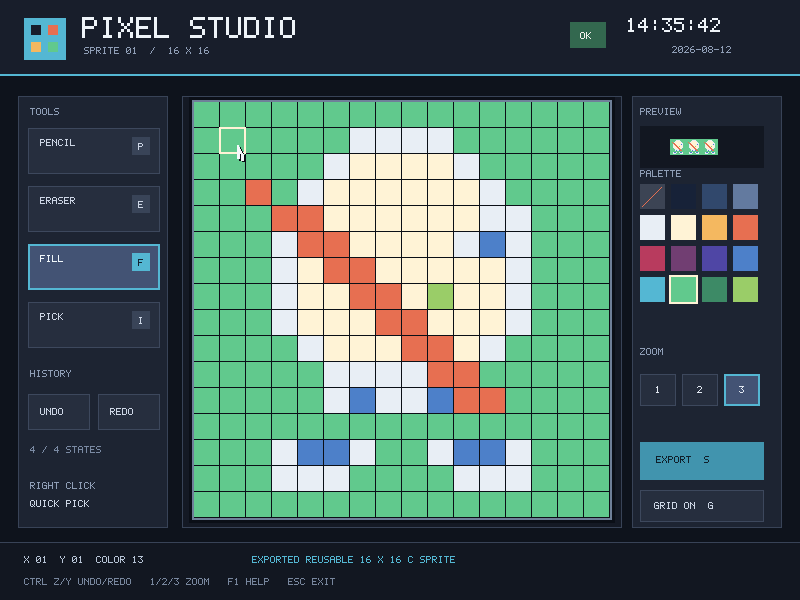Click the 'CTRL Z/Y UNDO/REDO' hint
The width and height of the screenshot is (800, 600).
[77, 582]
